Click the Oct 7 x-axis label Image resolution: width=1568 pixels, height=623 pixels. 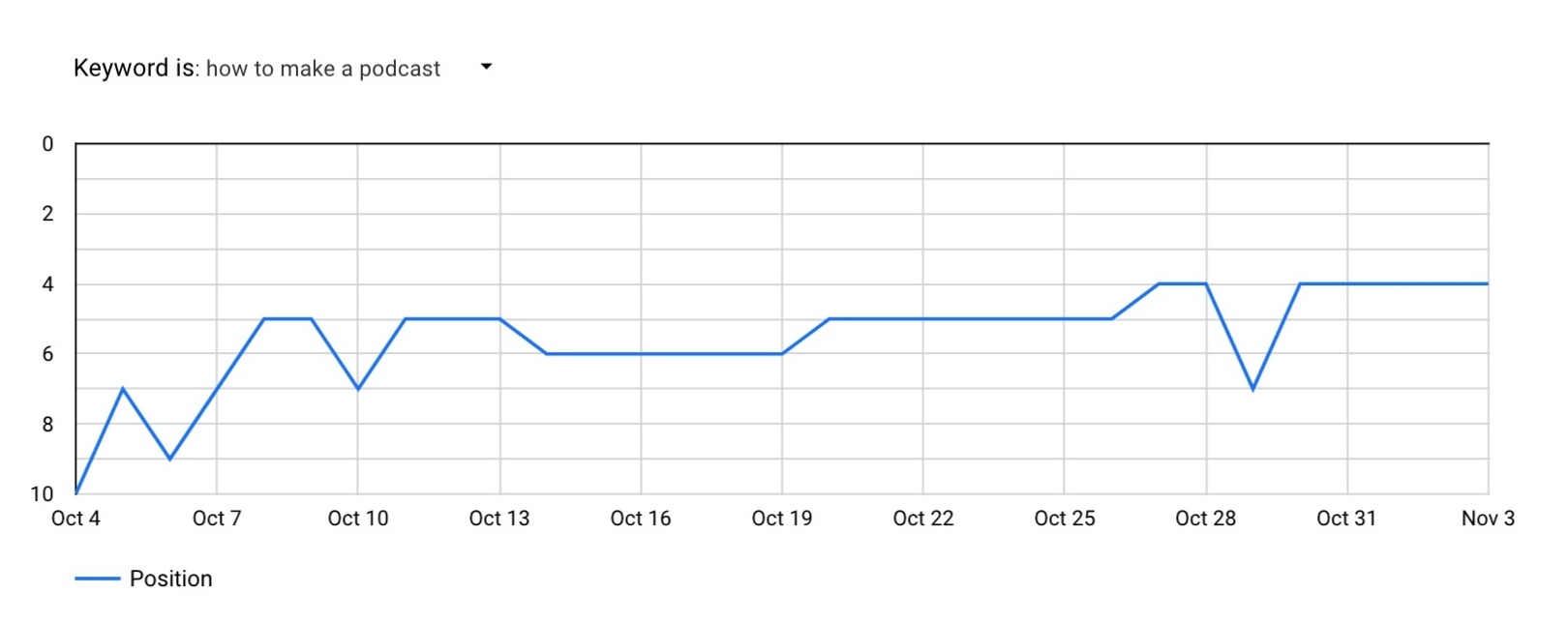[217, 519]
